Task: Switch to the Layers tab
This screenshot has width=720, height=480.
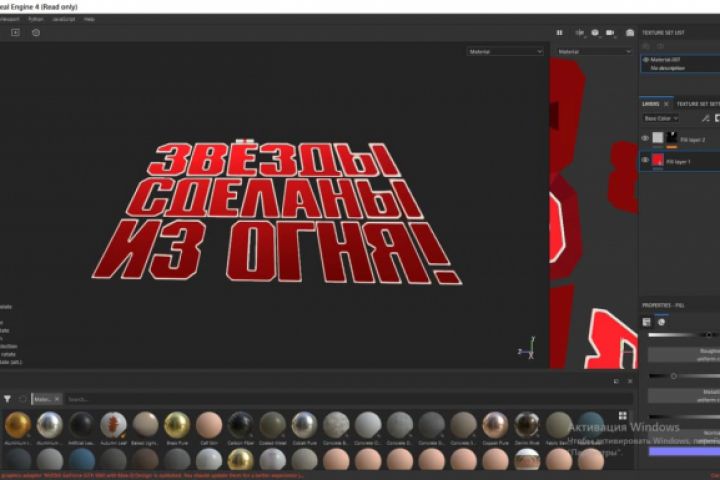Action: [651, 104]
